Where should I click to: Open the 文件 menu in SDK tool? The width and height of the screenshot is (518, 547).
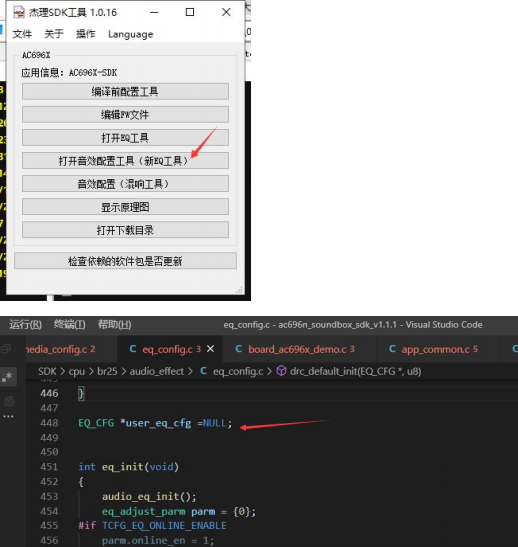tap(22, 34)
